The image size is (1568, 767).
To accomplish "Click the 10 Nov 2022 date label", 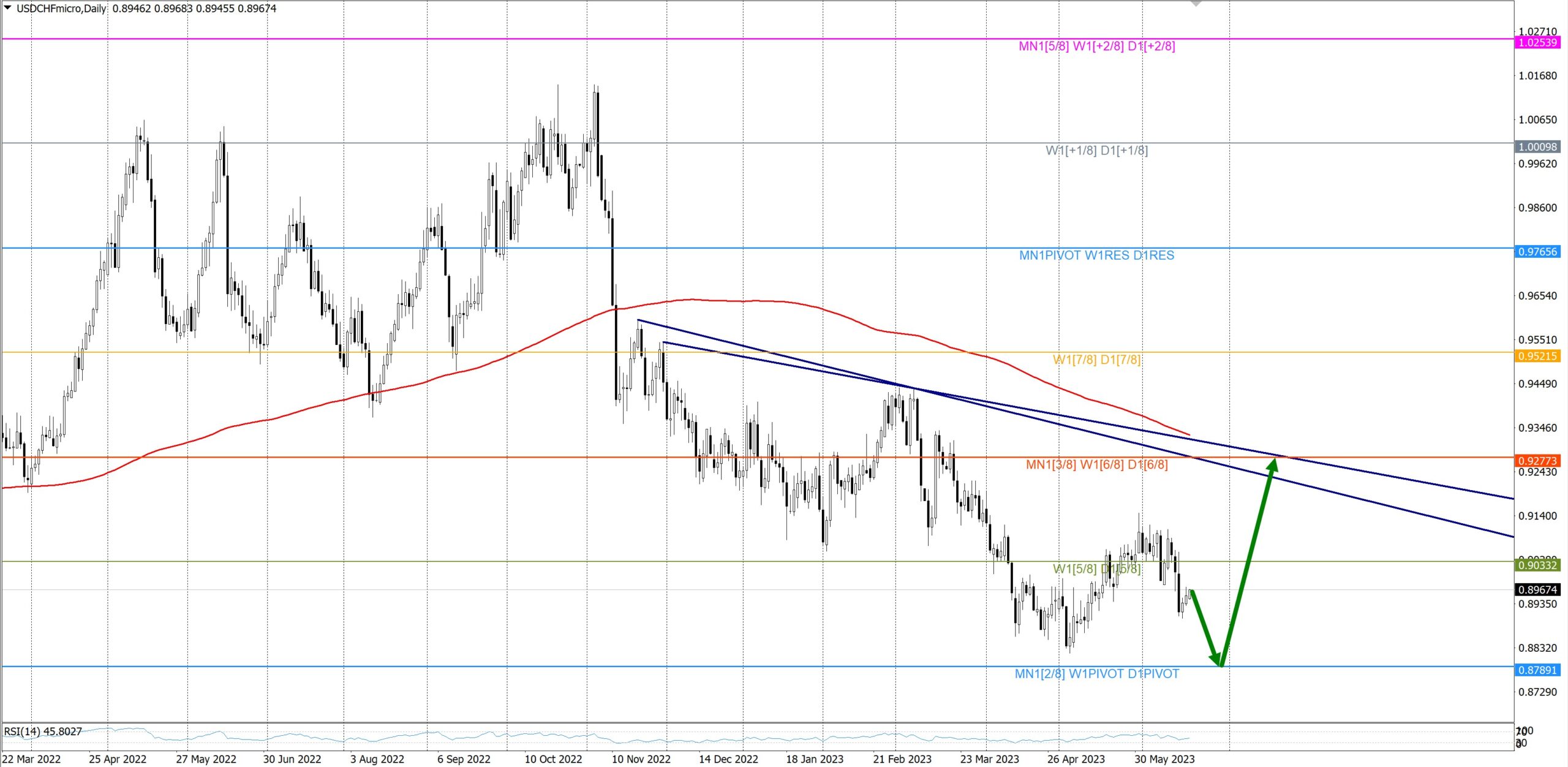I will pyautogui.click(x=641, y=759).
